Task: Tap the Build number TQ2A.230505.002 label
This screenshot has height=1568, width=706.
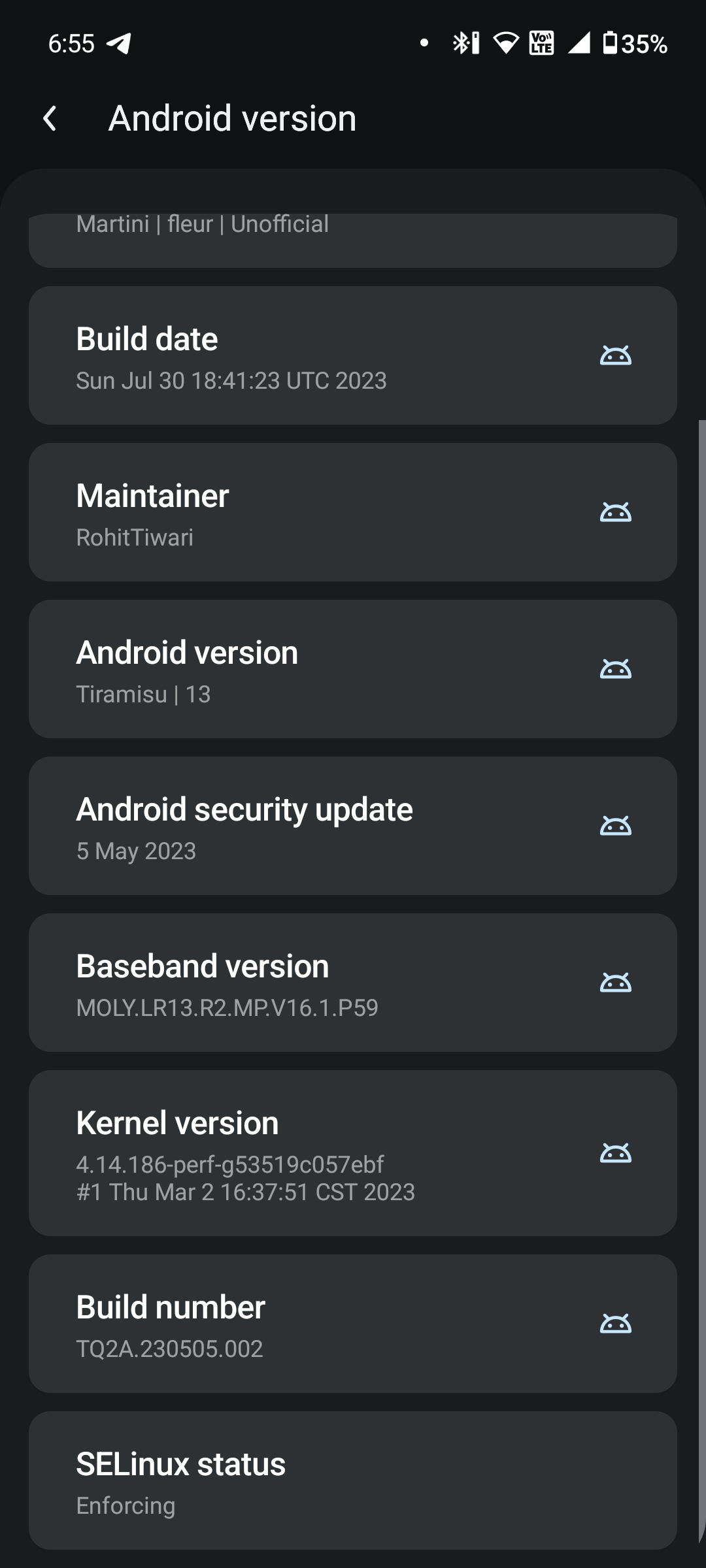Action: pos(170,1348)
